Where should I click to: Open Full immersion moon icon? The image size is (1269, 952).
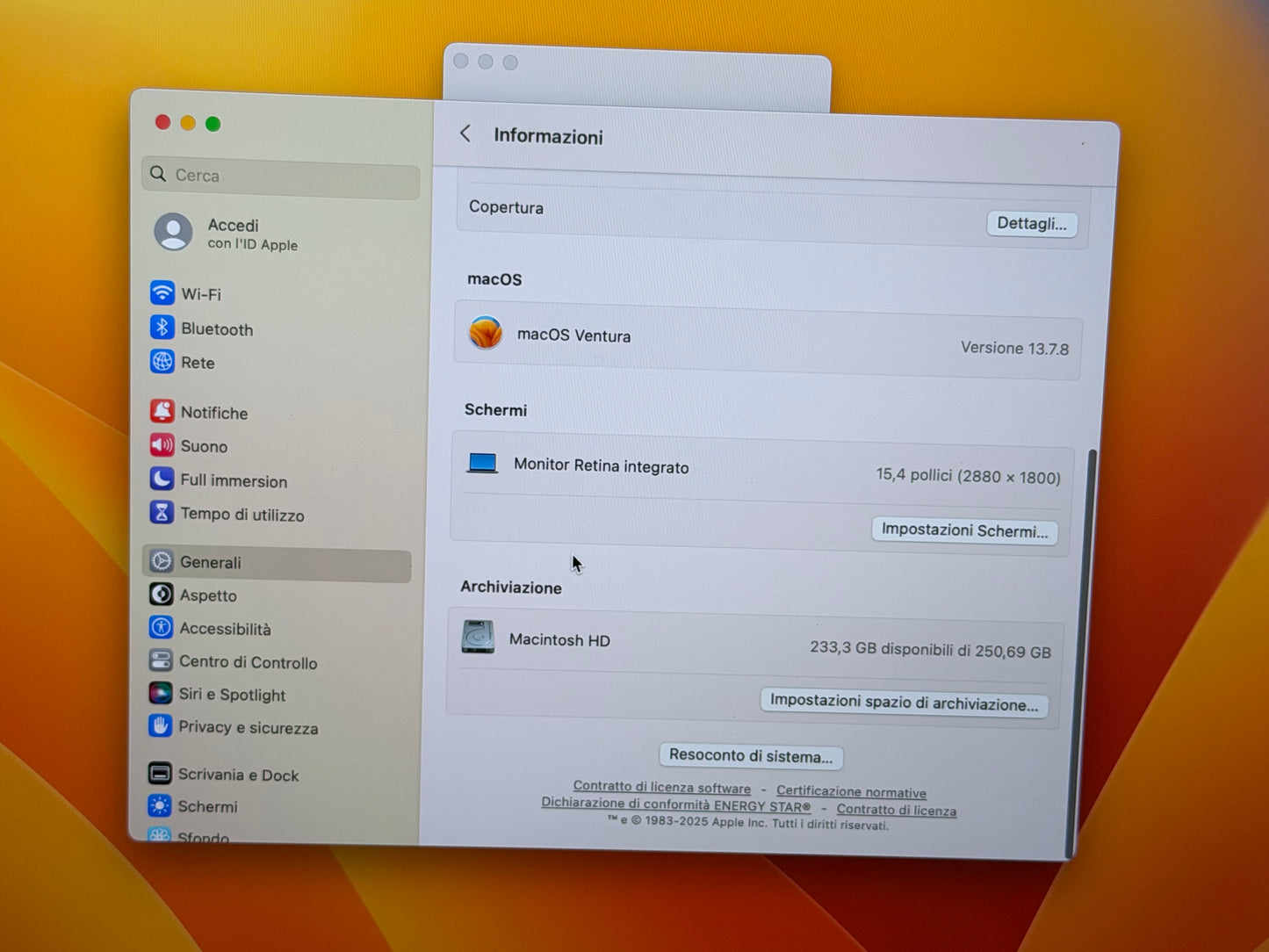[x=162, y=479]
